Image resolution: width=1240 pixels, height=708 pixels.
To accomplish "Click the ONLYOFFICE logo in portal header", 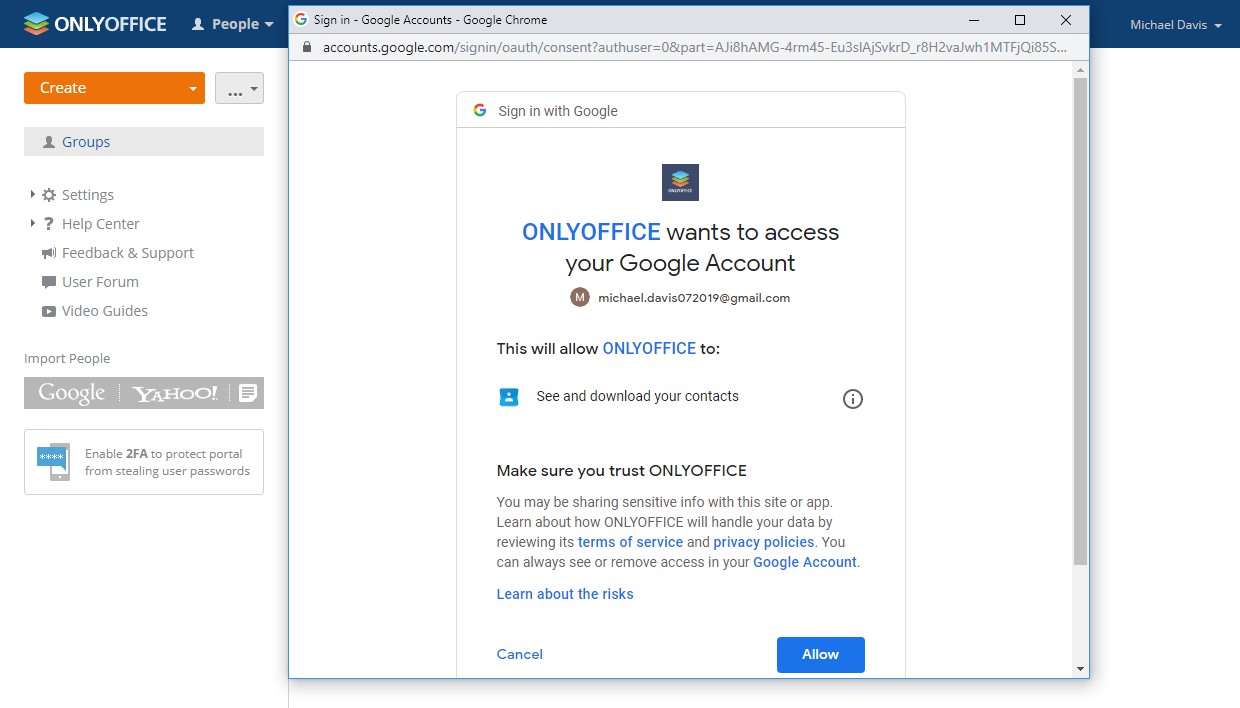I will (x=95, y=24).
